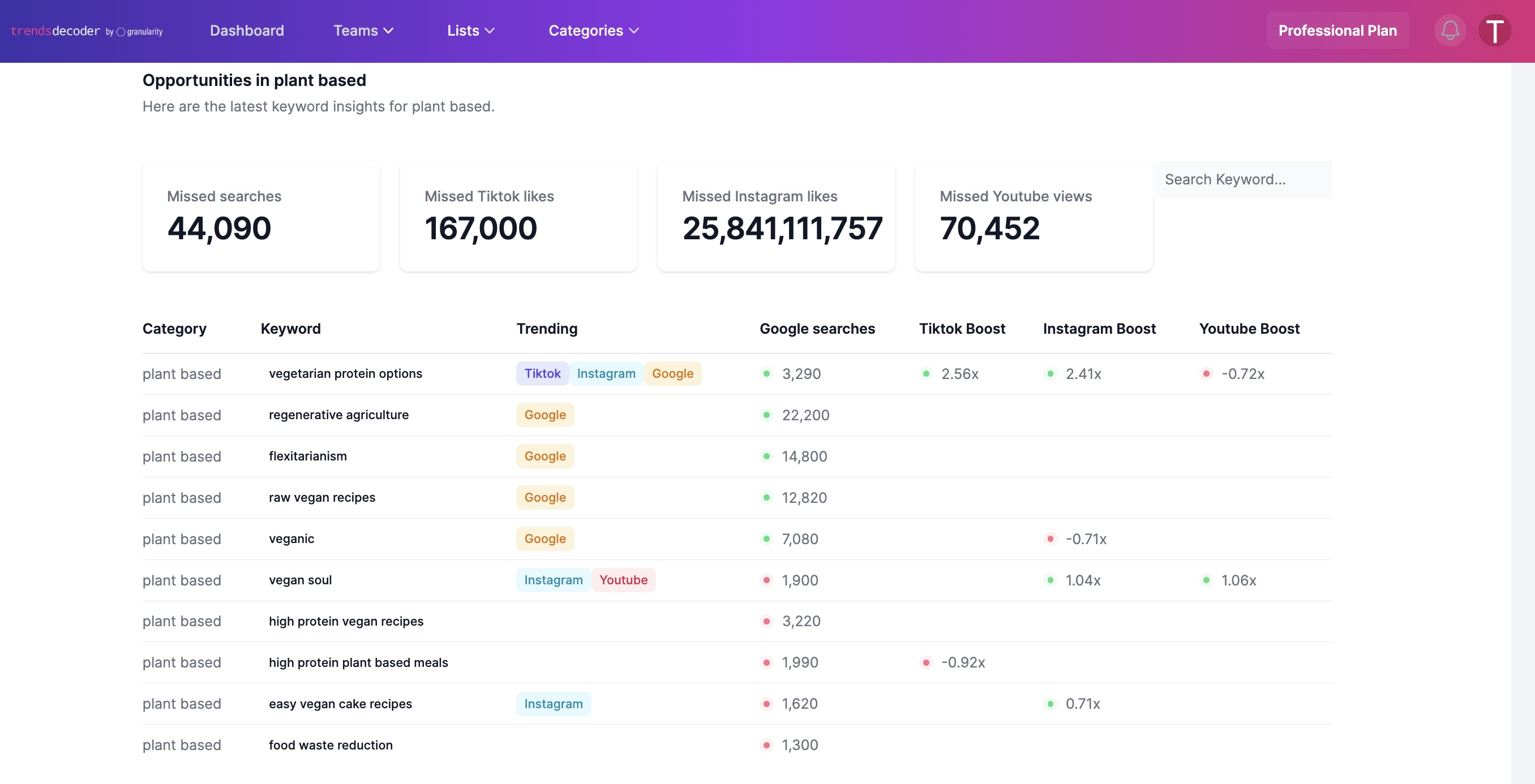Open keyword vegan soul

[x=301, y=580]
